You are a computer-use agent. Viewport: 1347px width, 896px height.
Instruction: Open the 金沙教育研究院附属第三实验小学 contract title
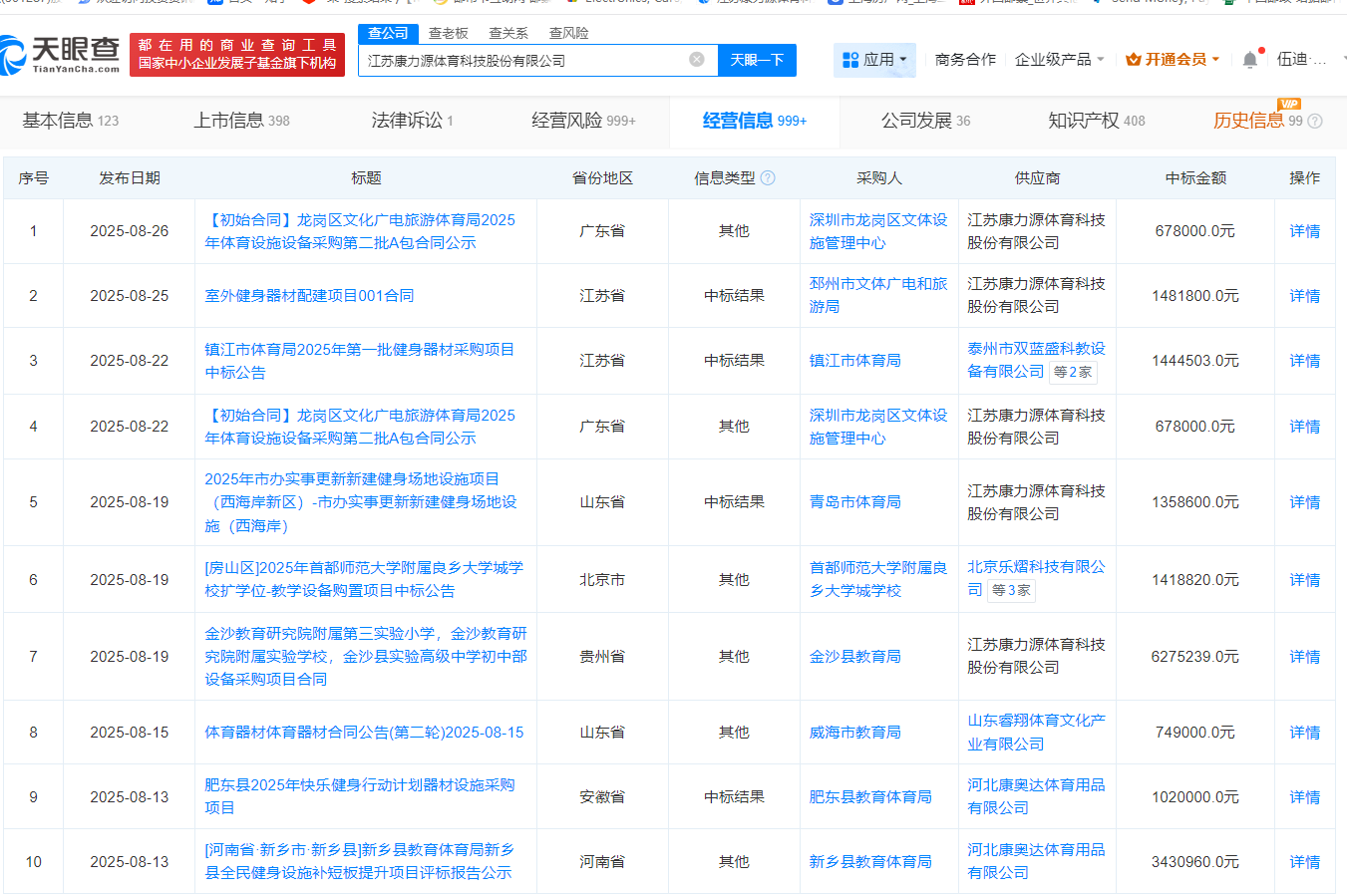(x=366, y=656)
